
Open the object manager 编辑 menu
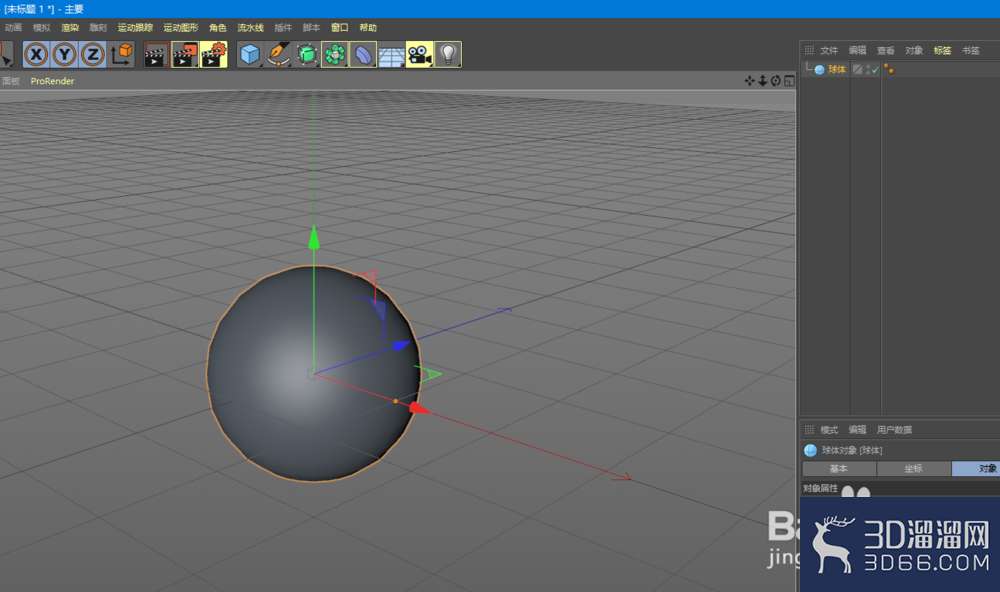pyautogui.click(x=858, y=50)
